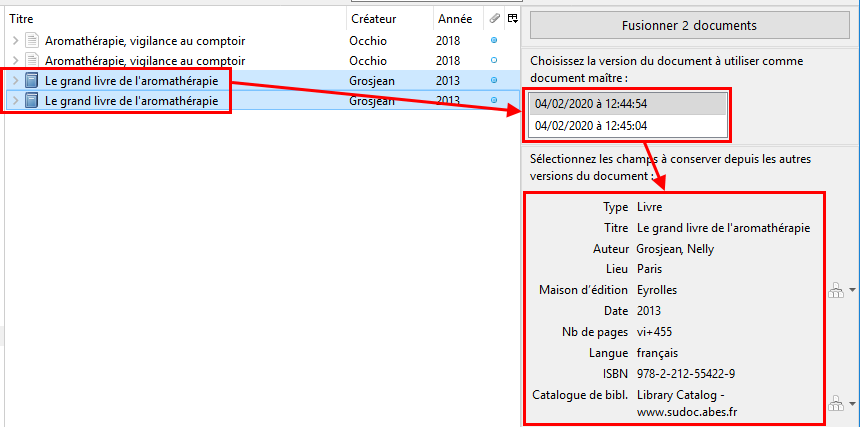Click the blue attachment dot of the first Occhio row
Screen dimensions: 860x427
(x=494, y=41)
